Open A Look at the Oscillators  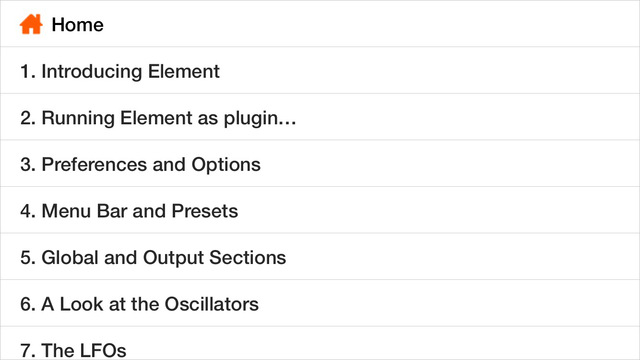320,303
